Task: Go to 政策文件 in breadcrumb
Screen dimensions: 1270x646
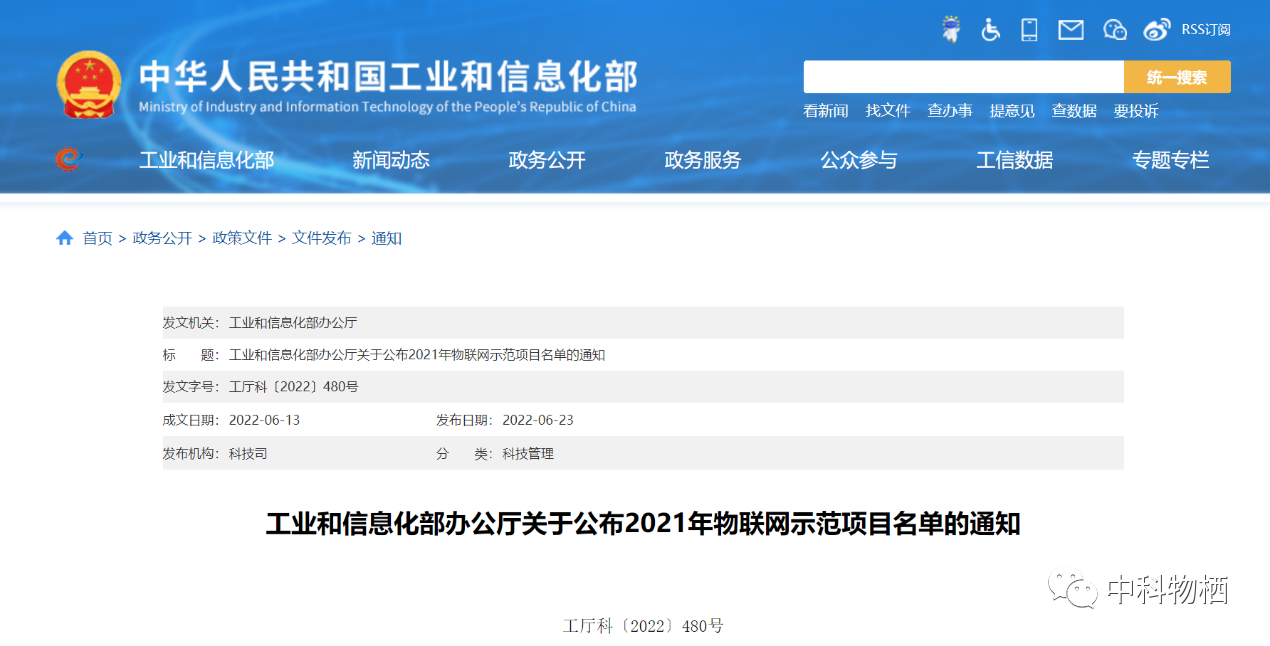Action: (242, 238)
